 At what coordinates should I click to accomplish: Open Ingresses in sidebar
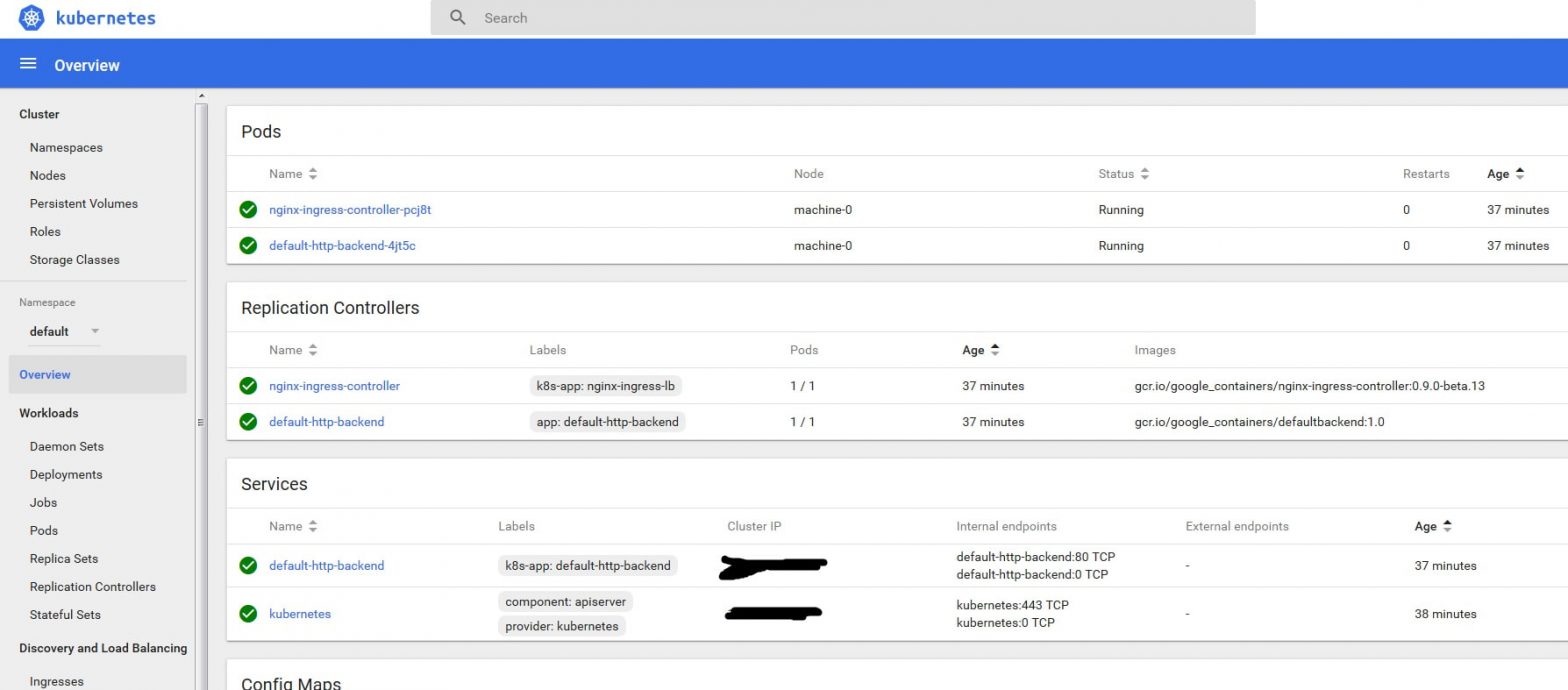[57, 681]
